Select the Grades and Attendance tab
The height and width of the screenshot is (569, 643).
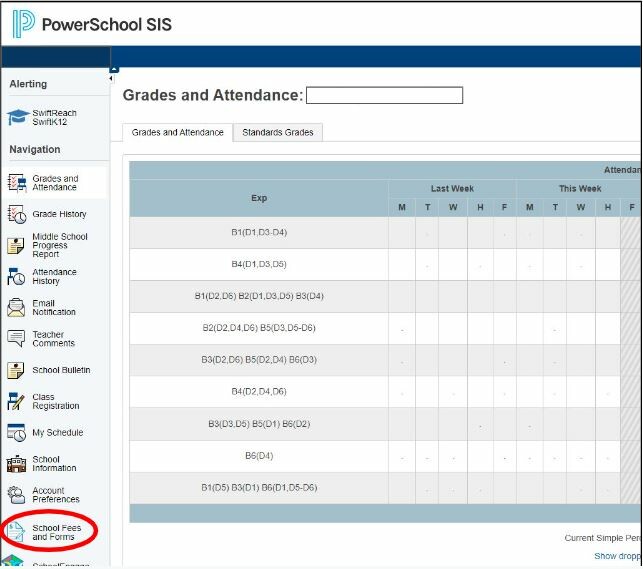pos(178,132)
